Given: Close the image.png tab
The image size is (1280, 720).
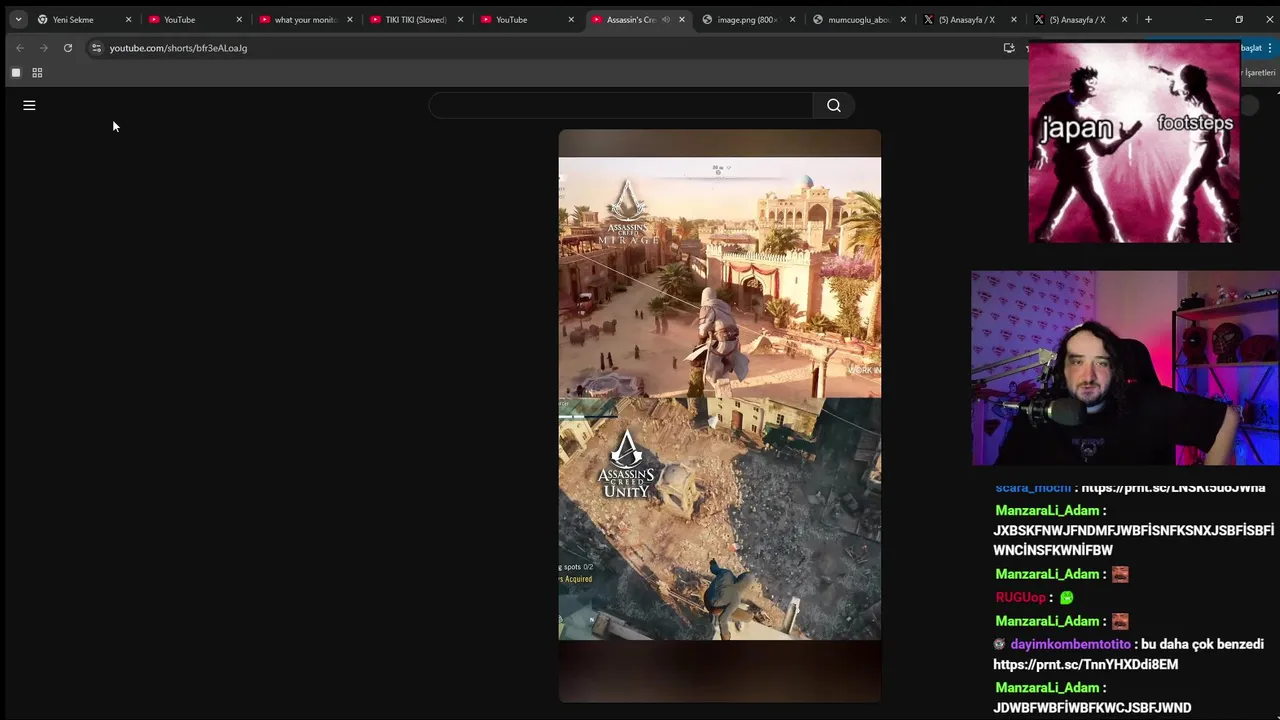Looking at the screenshot, I should 792,19.
